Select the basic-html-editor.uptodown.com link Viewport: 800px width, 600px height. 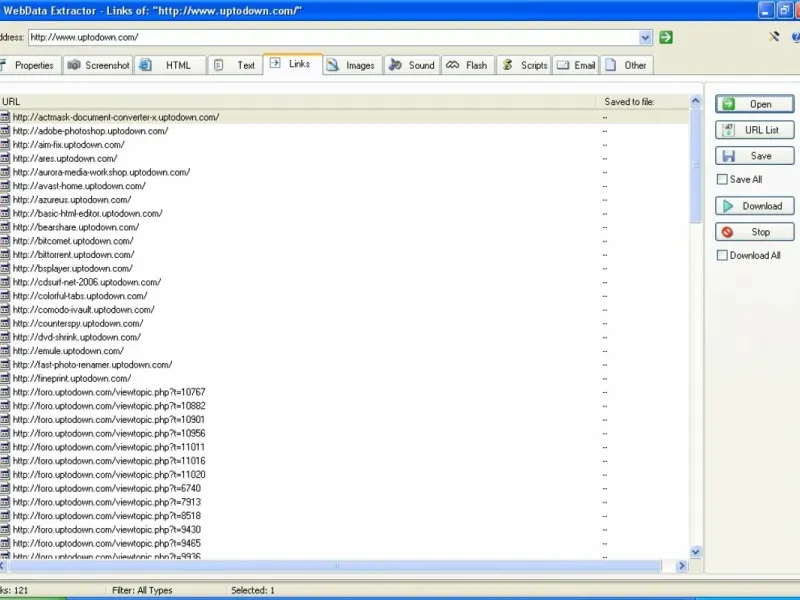tap(88, 213)
